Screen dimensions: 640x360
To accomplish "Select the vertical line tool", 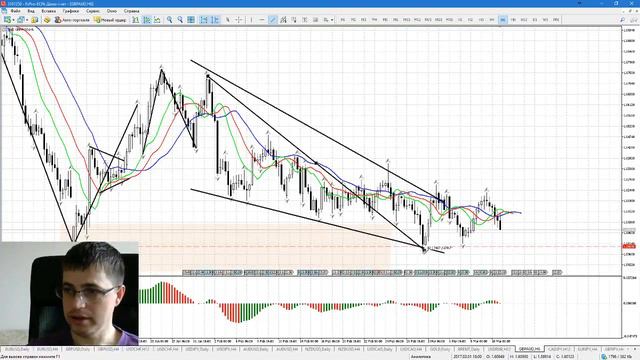I will [251, 20].
